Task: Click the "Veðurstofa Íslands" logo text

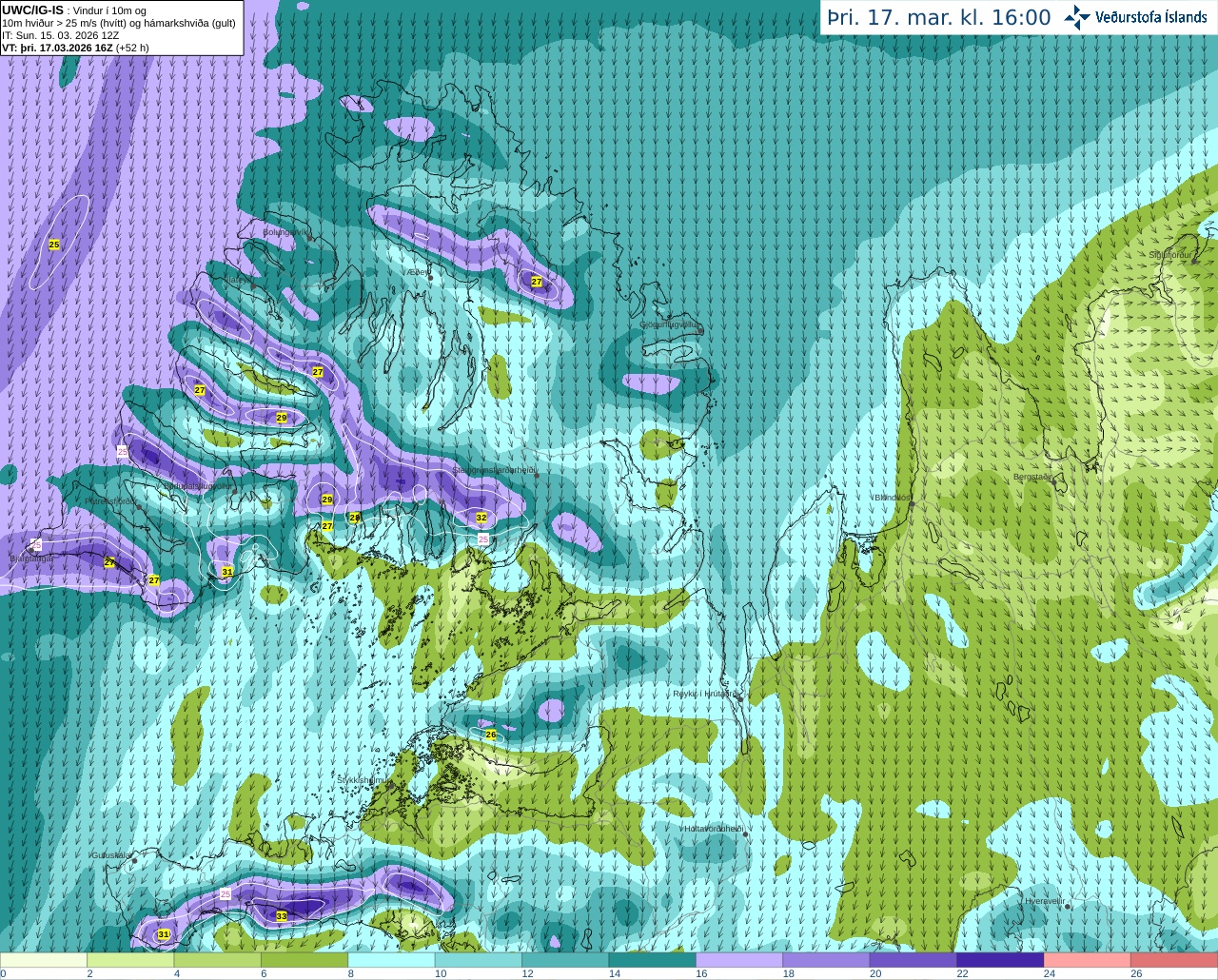Action: click(x=1150, y=17)
